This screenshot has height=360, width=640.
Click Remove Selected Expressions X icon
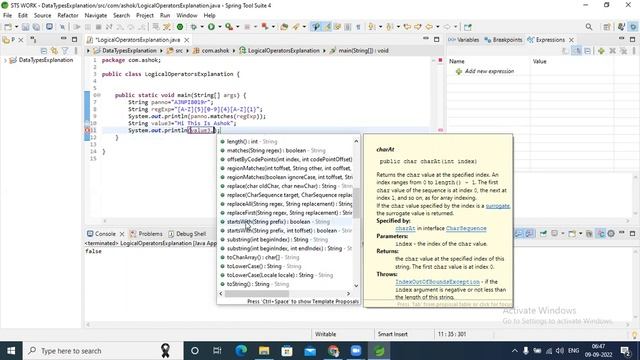click(x=612, y=51)
